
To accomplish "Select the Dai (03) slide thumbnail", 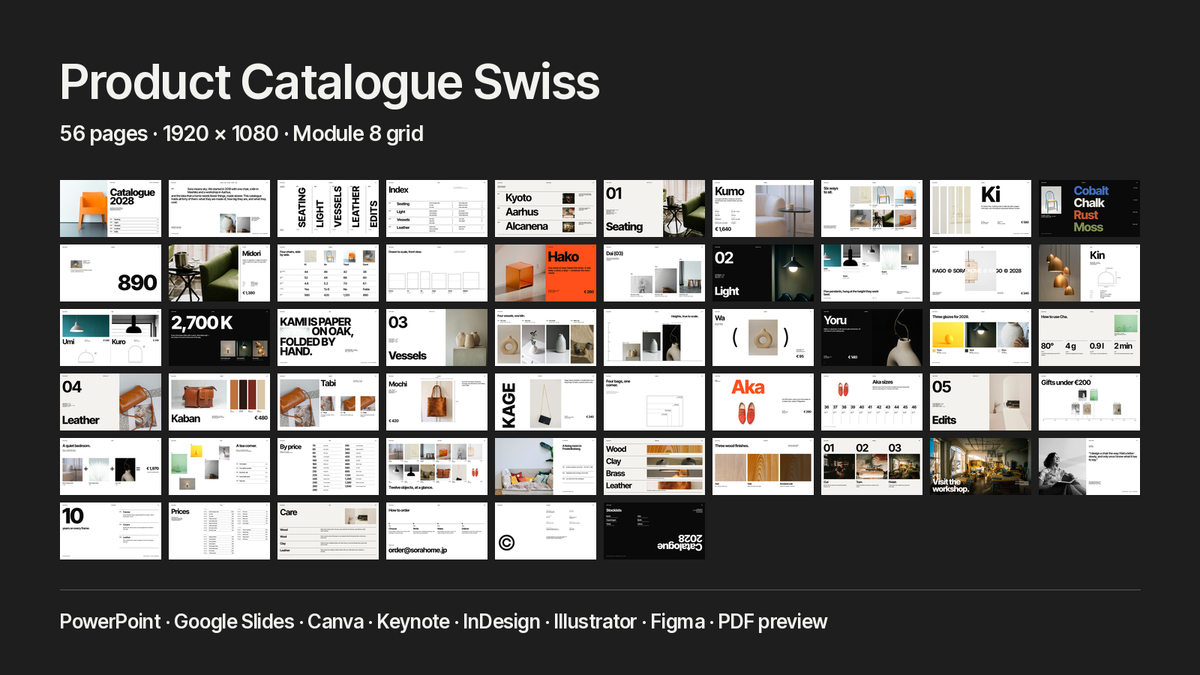I will click(654, 273).
